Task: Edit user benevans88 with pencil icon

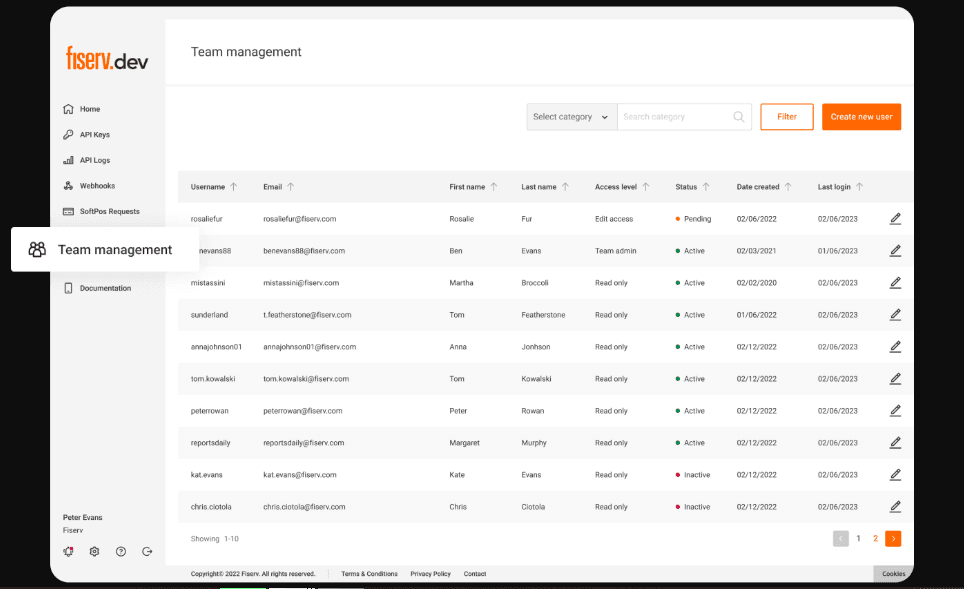Action: tap(895, 251)
